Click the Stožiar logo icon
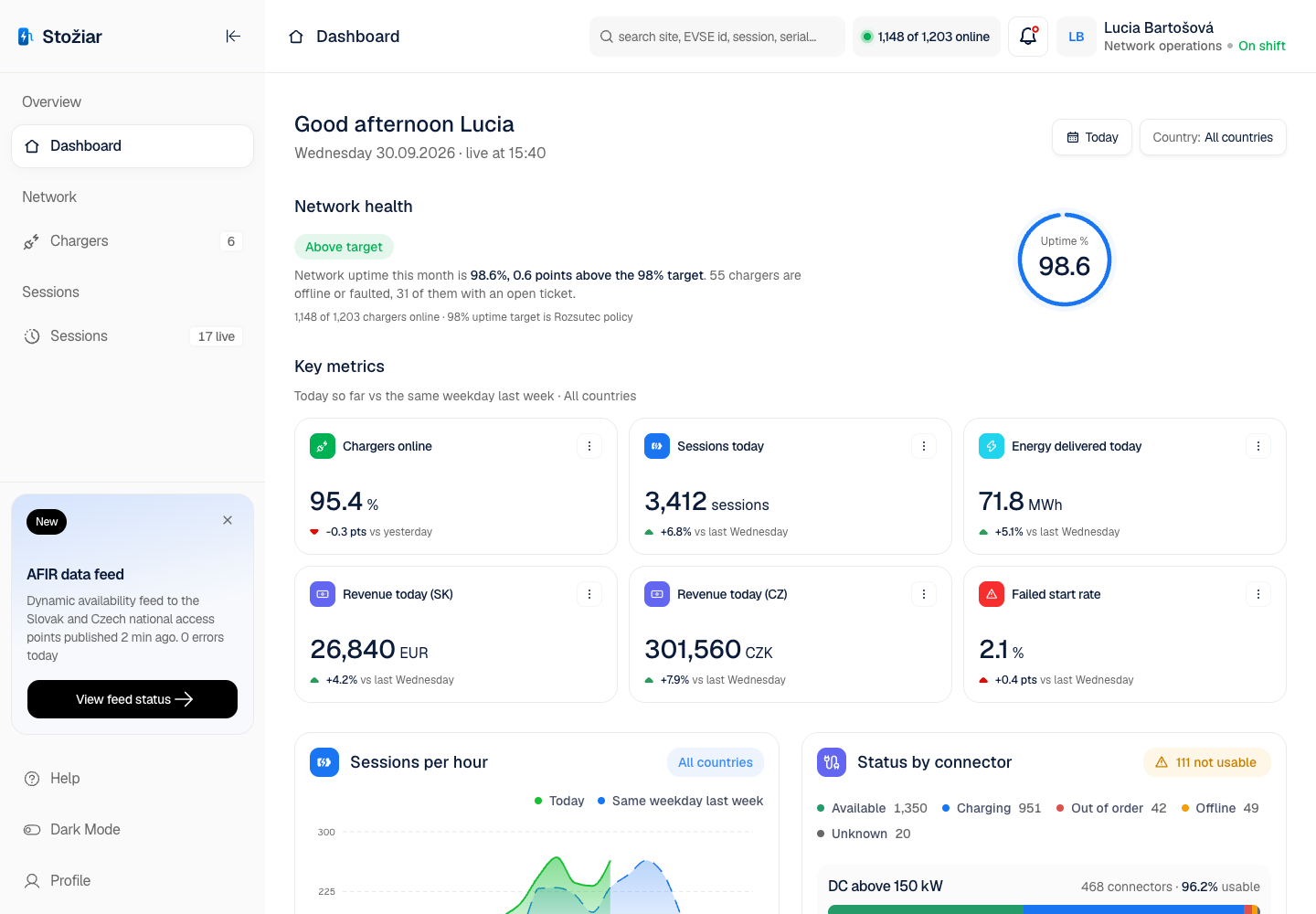Image resolution: width=1316 pixels, height=914 pixels. [26, 37]
